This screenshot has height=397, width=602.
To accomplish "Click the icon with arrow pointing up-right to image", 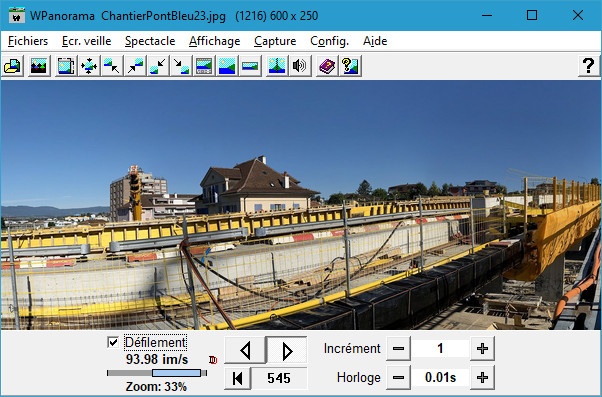I will point(135,66).
